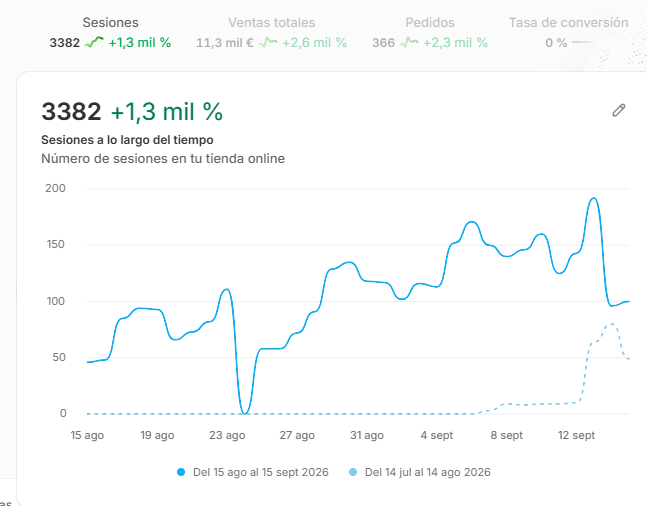Click the 150 y-axis label
Viewport: 647px width, 506px height.
click(55, 244)
